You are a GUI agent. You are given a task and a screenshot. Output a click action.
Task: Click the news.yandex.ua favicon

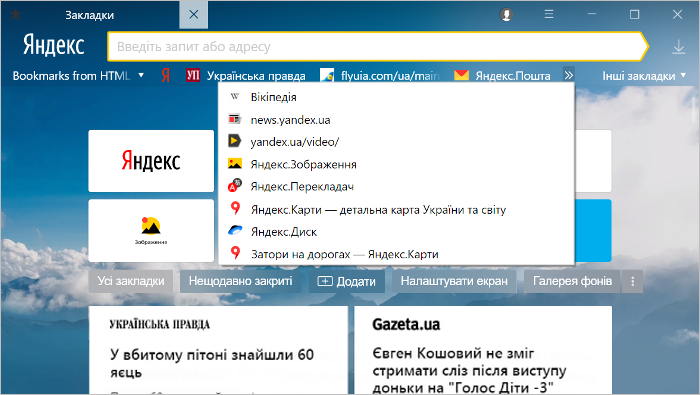pos(235,119)
